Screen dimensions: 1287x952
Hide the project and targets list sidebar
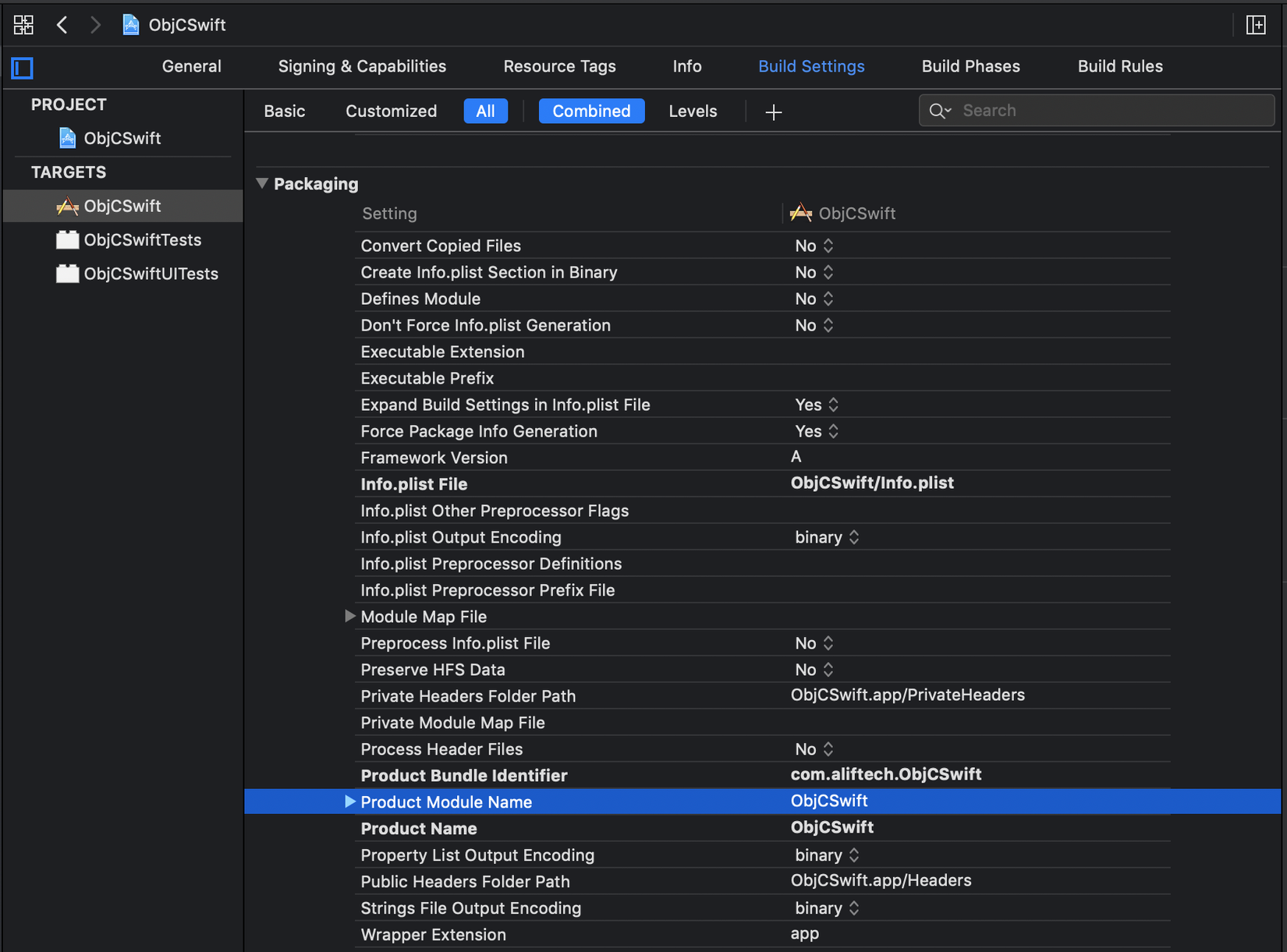pyautogui.click(x=23, y=69)
